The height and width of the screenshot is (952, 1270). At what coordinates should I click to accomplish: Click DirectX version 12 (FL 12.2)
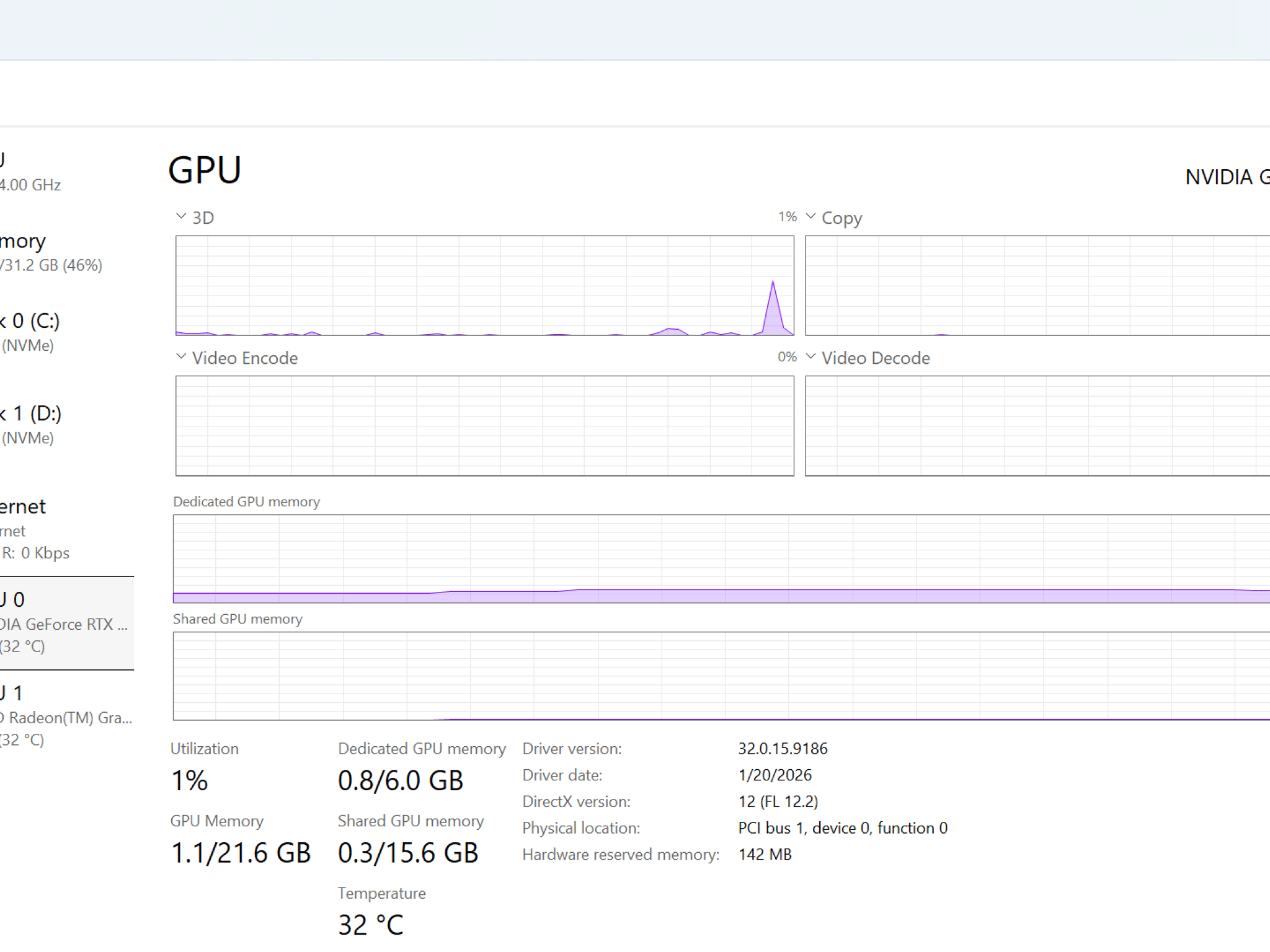coord(778,801)
